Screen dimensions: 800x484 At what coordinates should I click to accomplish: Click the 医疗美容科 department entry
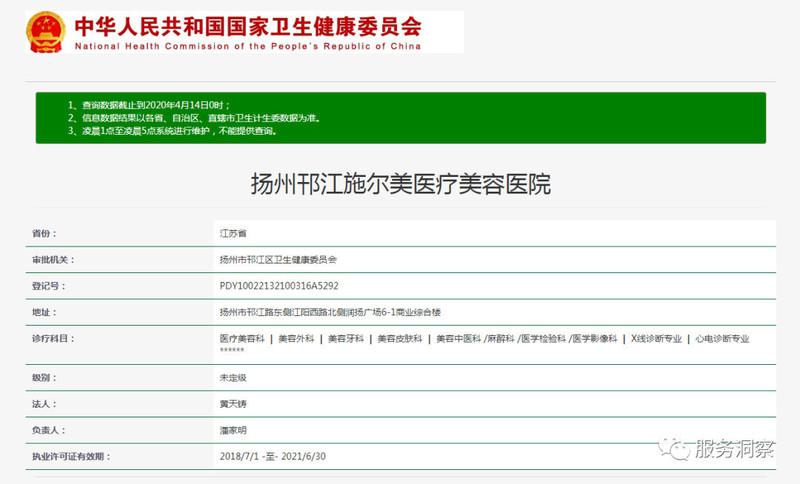tap(242, 339)
